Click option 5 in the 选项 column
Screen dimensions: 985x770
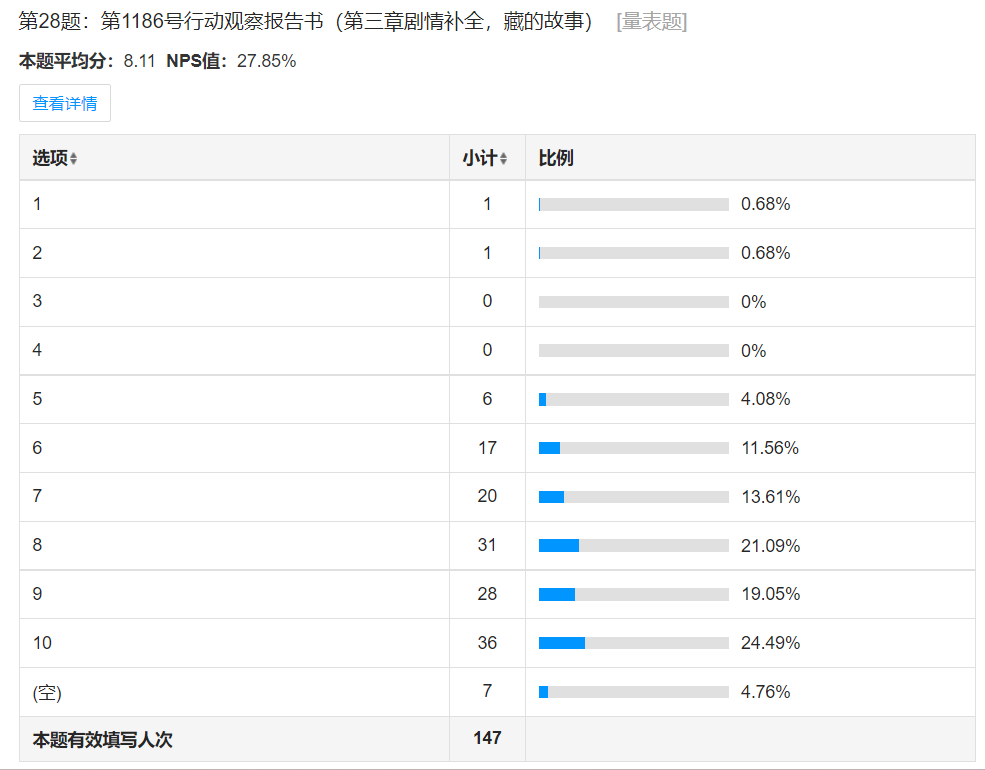(38, 399)
